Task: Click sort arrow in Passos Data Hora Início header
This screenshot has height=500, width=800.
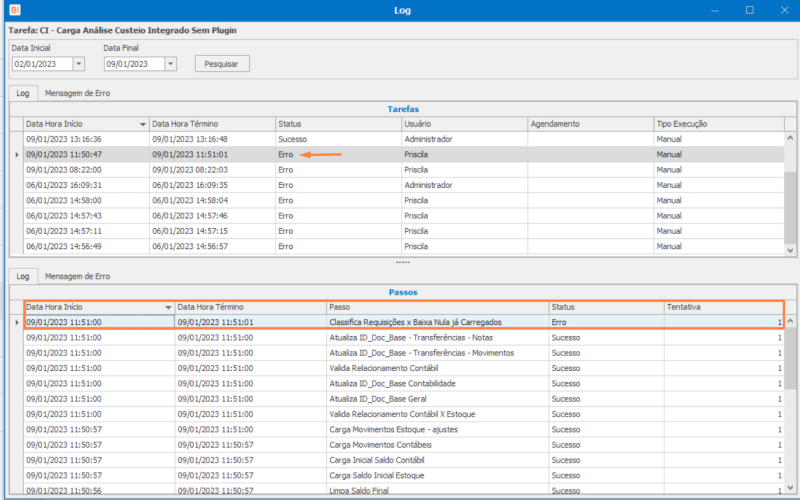Action: [x=168, y=307]
